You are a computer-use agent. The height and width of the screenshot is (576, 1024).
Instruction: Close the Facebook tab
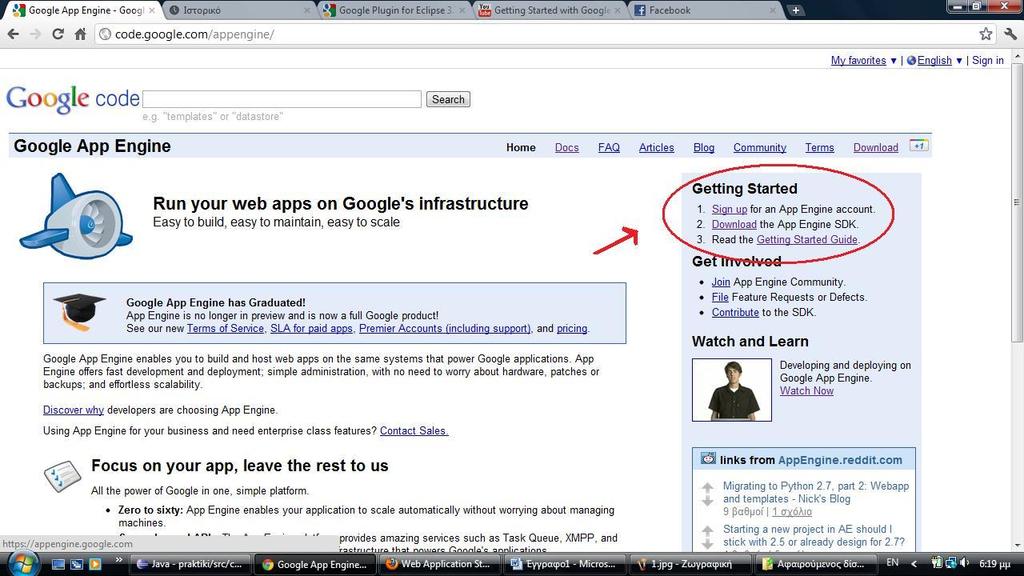773,10
